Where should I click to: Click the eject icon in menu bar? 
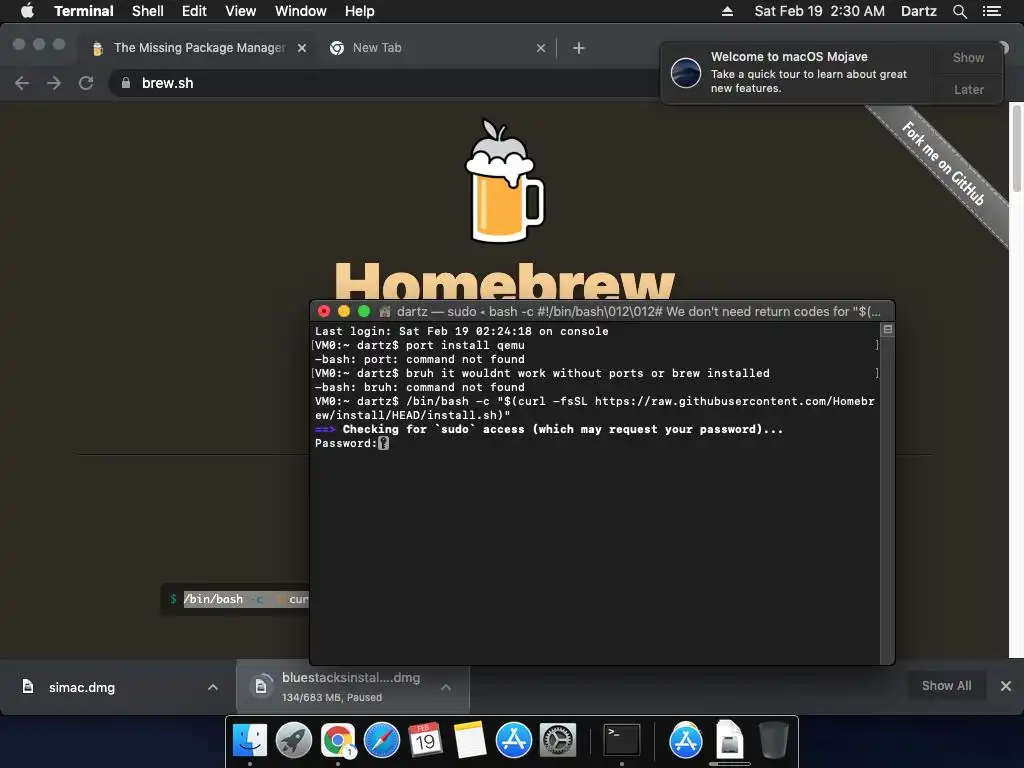pos(727,11)
